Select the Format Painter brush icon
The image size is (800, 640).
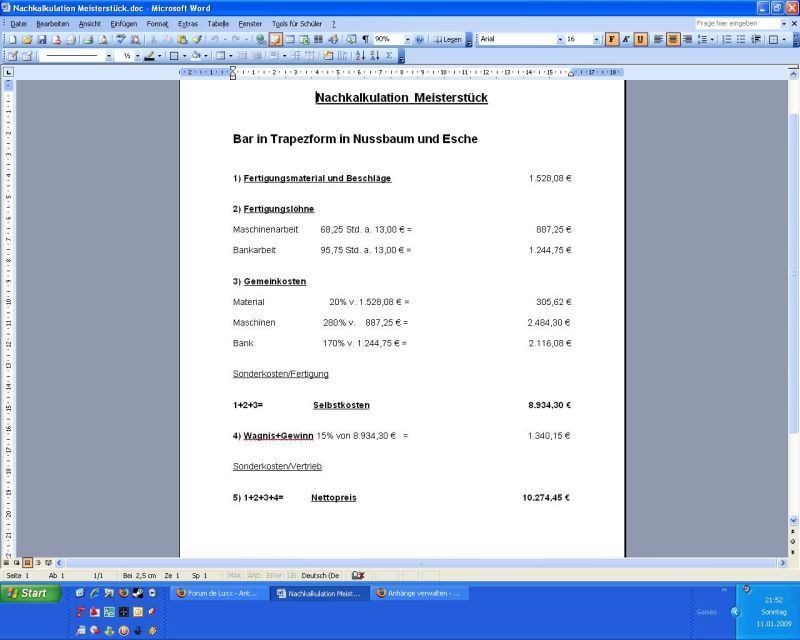click(197, 39)
